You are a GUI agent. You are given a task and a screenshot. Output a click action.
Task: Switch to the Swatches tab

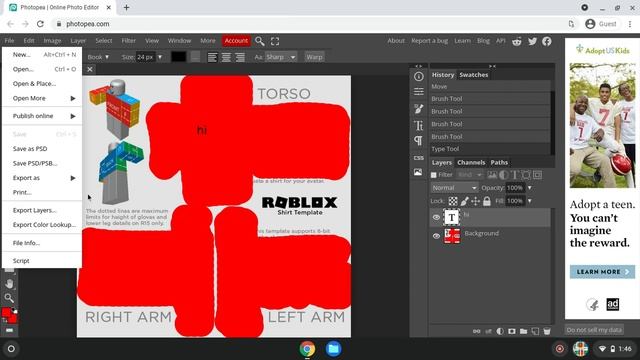pos(473,75)
